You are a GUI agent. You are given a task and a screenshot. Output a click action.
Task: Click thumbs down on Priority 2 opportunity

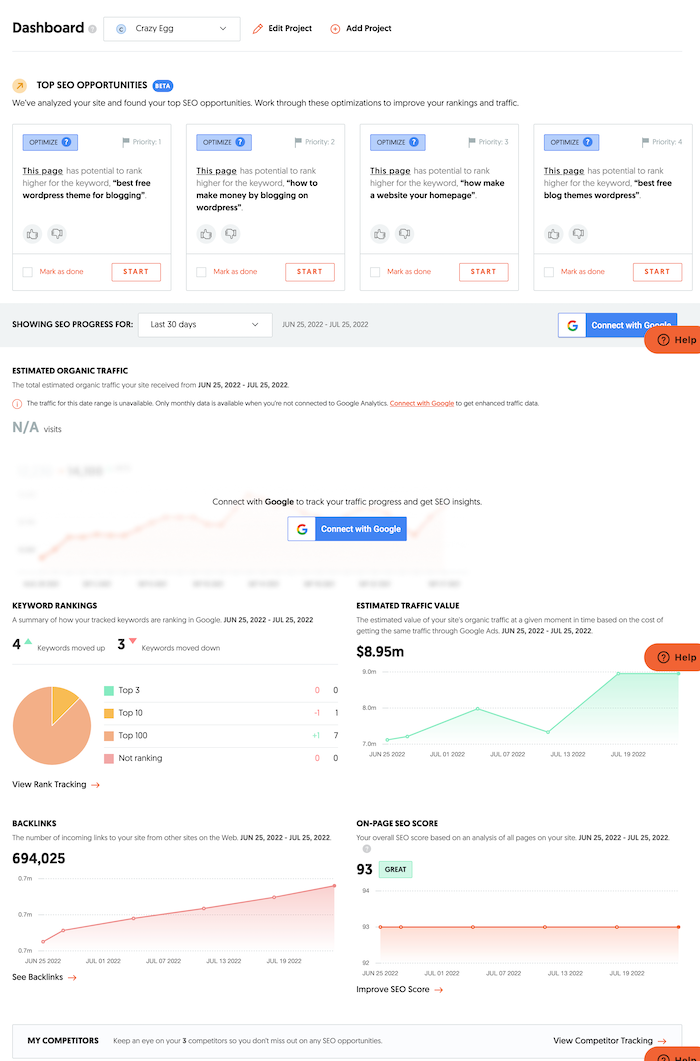click(230, 234)
